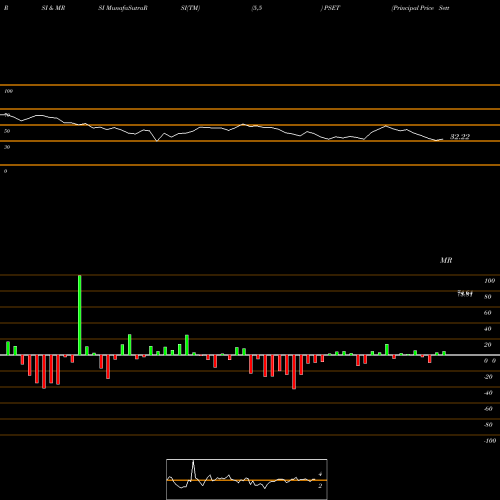Click the MR axis label -60

point(488,409)
